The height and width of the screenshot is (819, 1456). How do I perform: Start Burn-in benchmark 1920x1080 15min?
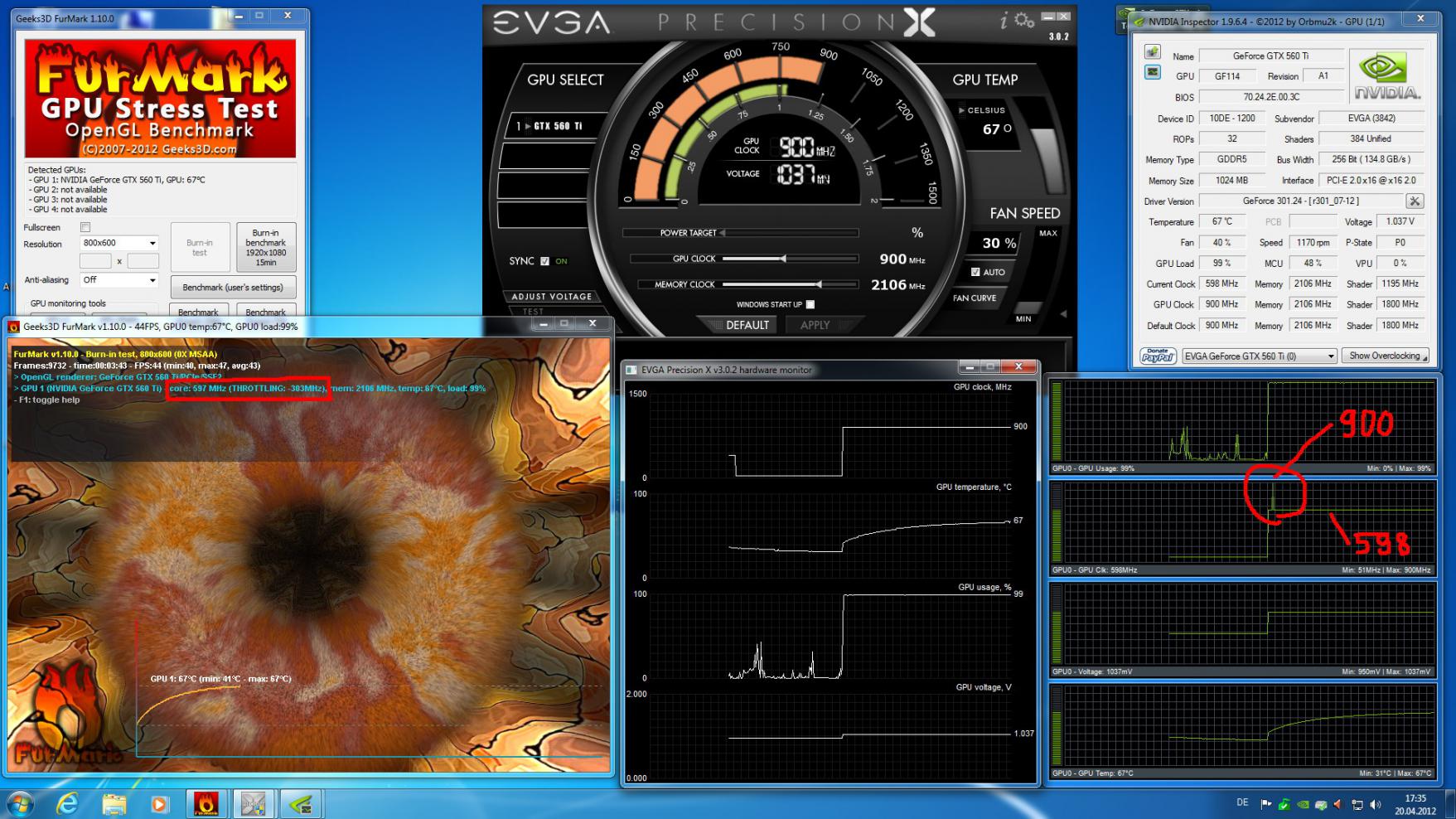coord(265,247)
